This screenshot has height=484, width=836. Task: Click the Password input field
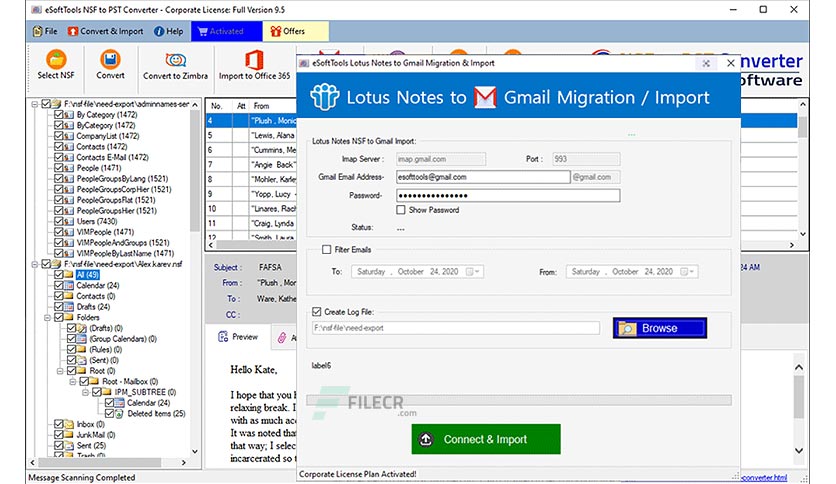[x=508, y=196]
